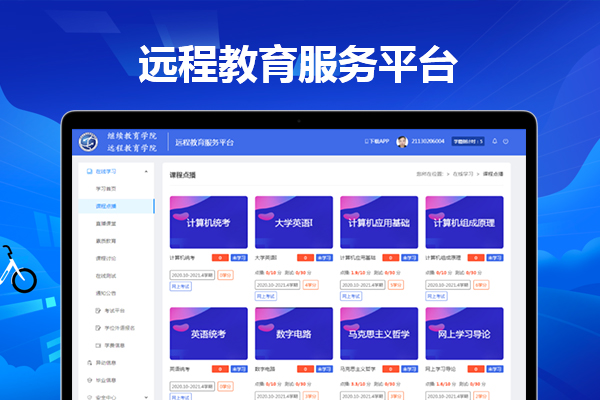Click red 0 badge under 数字电路
Screen dimensions: 600x400
click(x=306, y=369)
